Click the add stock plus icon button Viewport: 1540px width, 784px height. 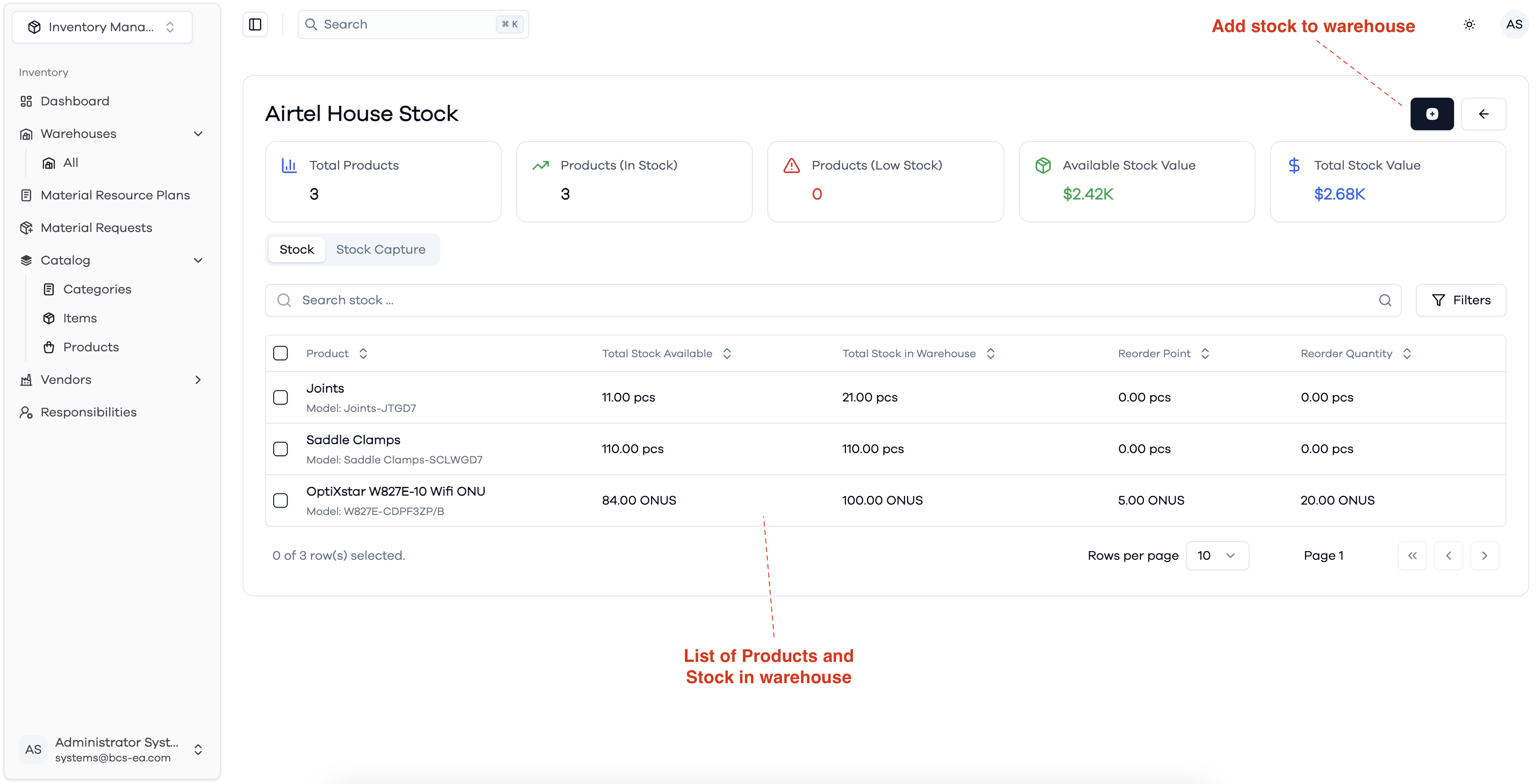(1432, 113)
